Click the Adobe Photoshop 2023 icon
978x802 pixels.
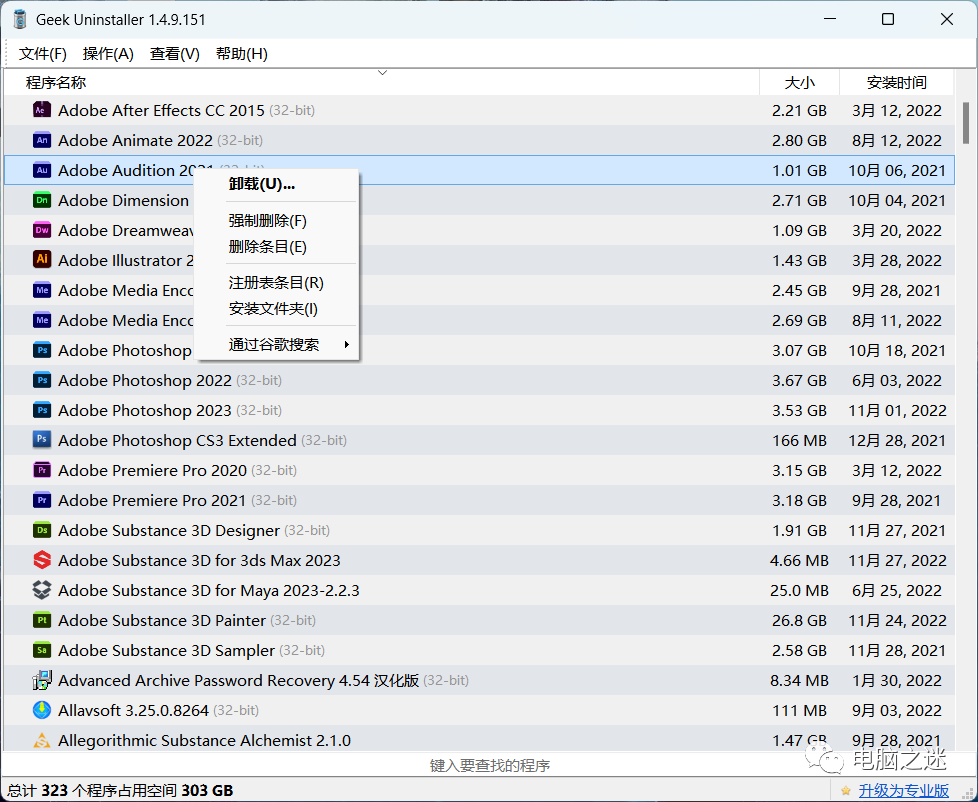coord(42,410)
